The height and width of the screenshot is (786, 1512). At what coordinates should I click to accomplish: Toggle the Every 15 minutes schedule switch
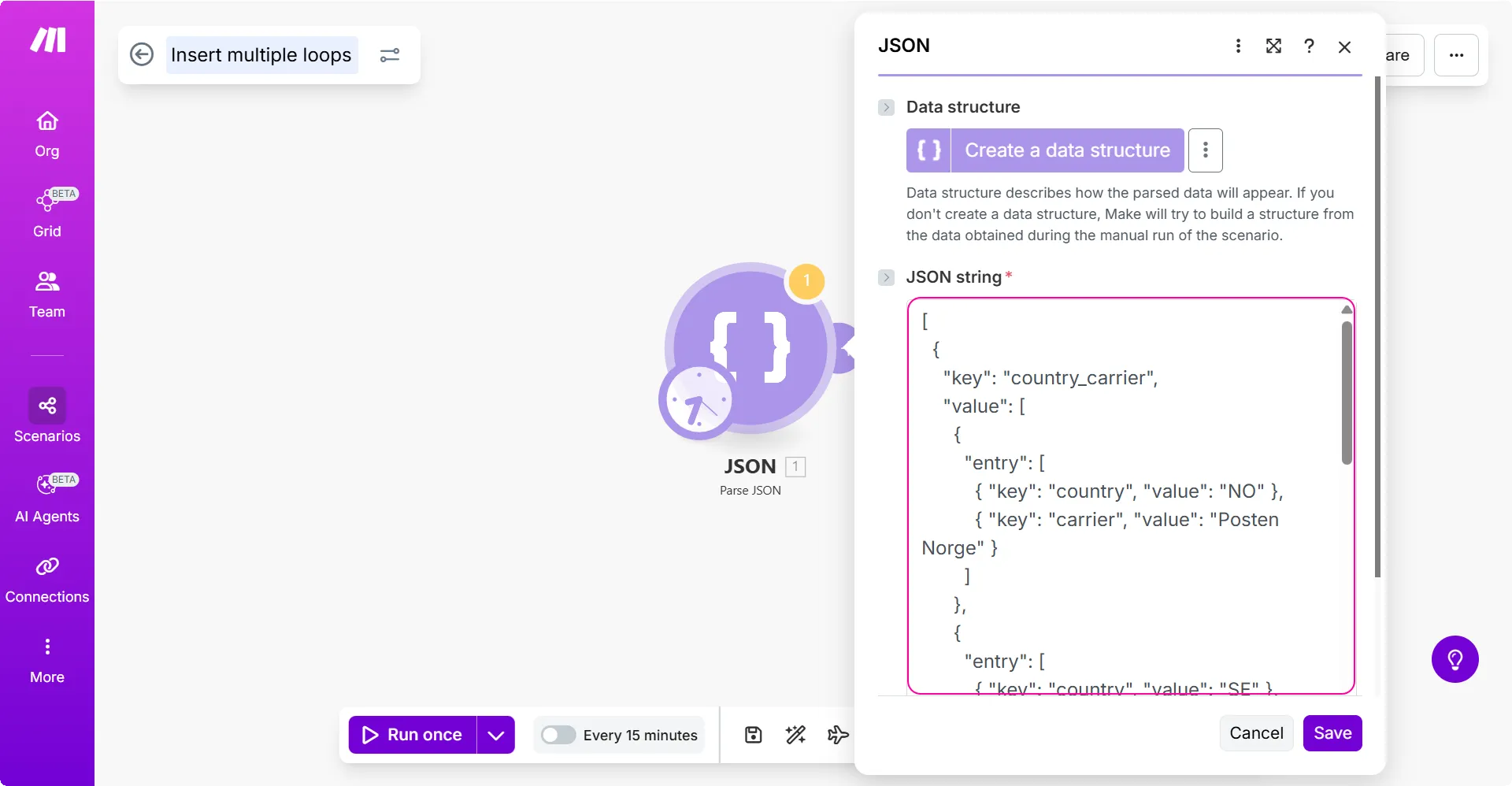(x=558, y=735)
